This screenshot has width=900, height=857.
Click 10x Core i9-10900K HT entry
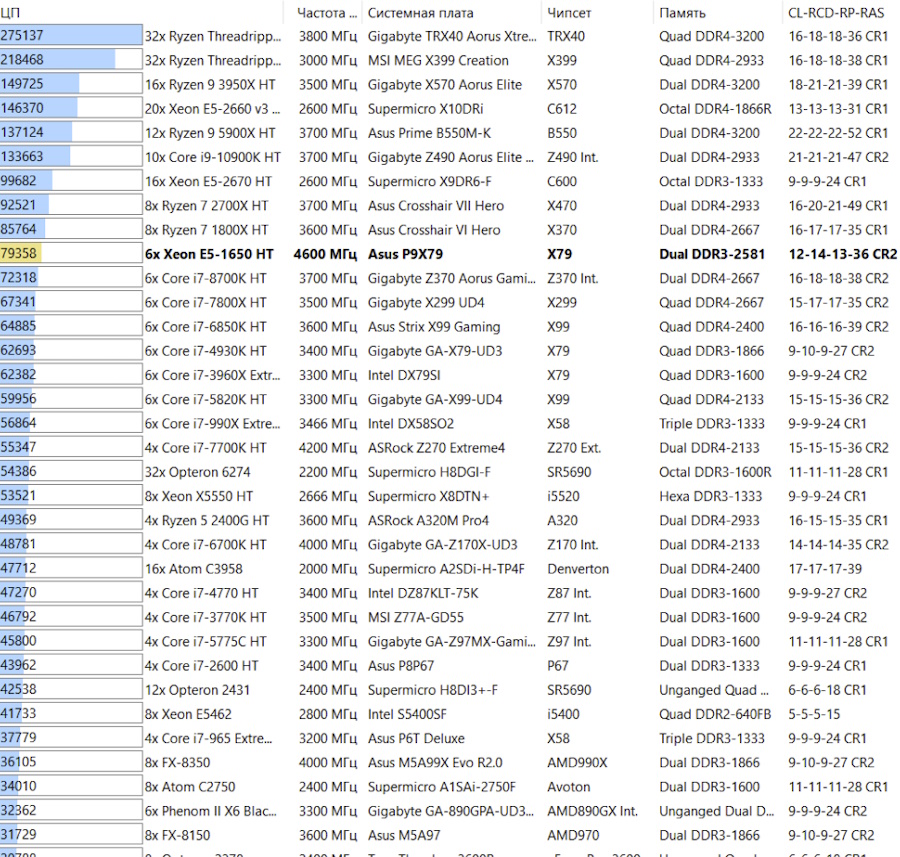pos(212,157)
